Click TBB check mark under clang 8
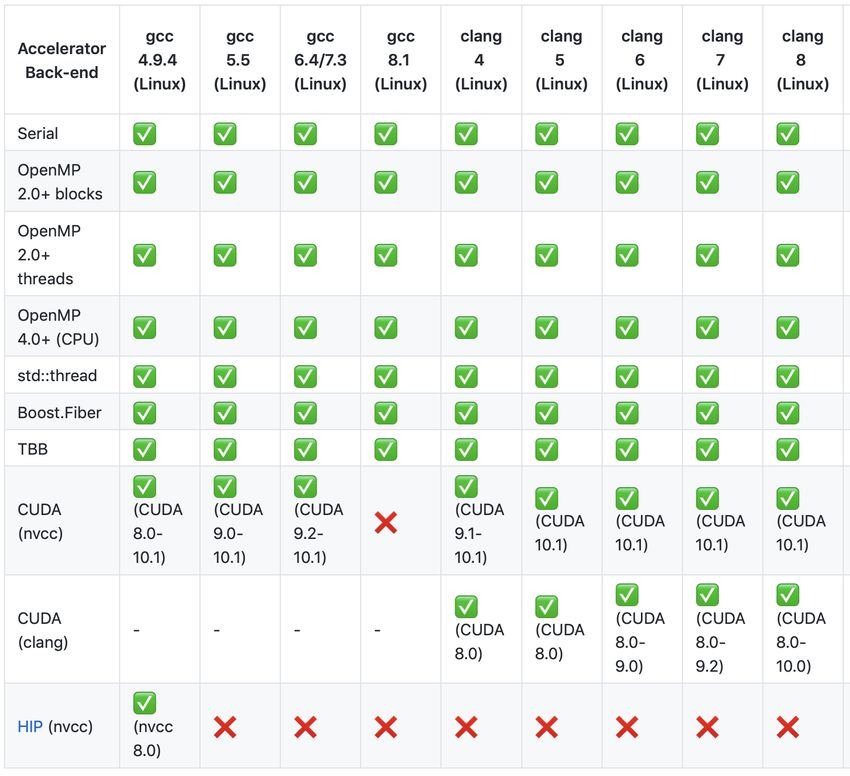Viewport: 850px width, 776px height. 788,449
